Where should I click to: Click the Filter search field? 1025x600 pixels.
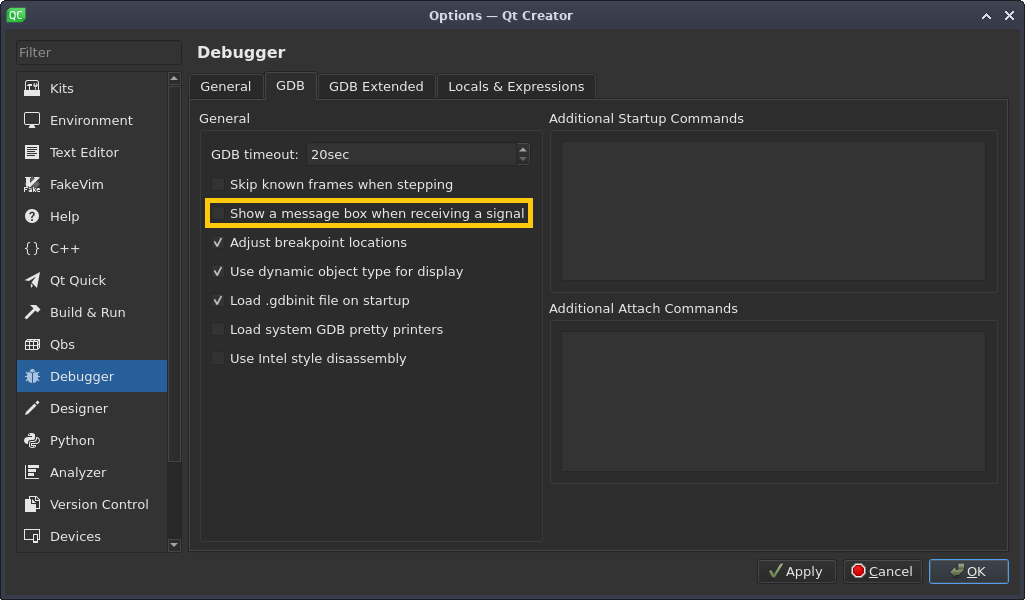click(97, 52)
